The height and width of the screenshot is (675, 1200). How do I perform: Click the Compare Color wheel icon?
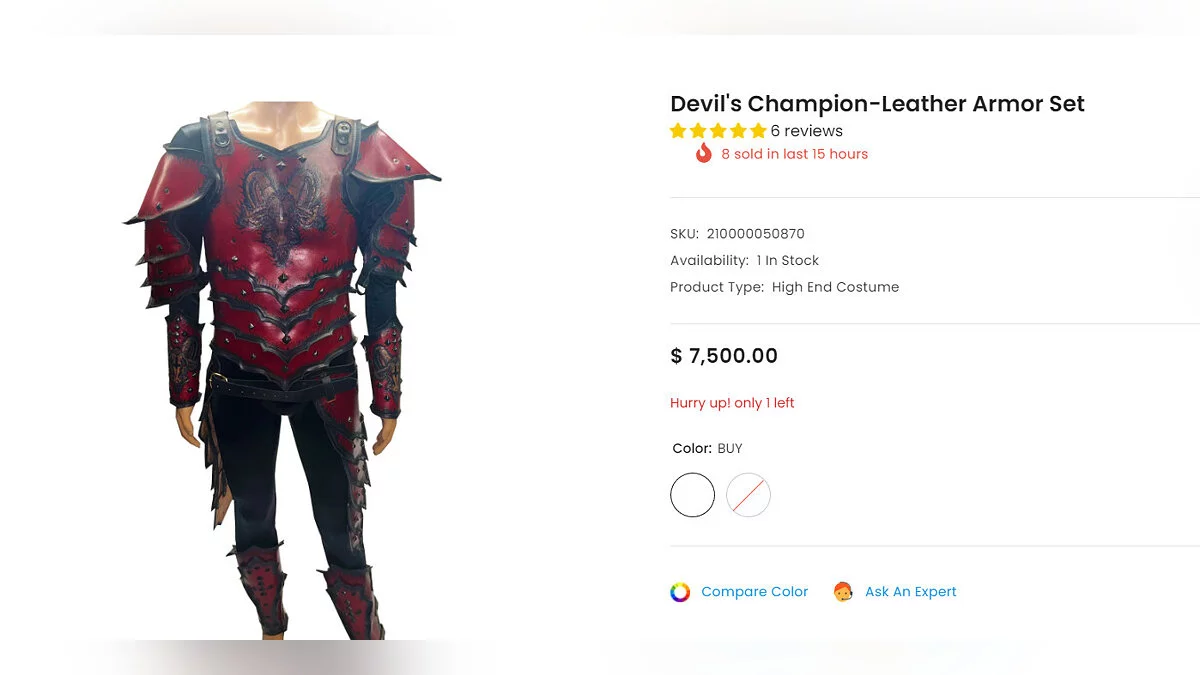[680, 592]
